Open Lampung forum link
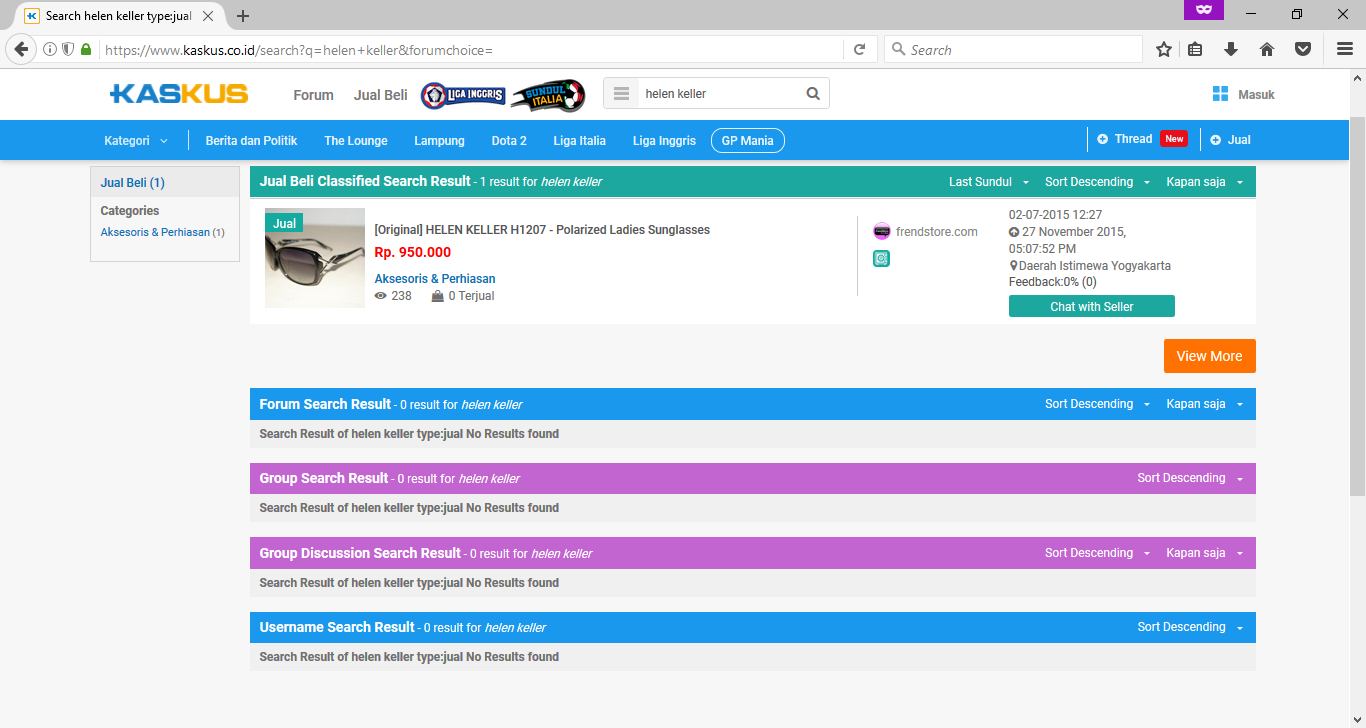1366x728 pixels. point(439,141)
